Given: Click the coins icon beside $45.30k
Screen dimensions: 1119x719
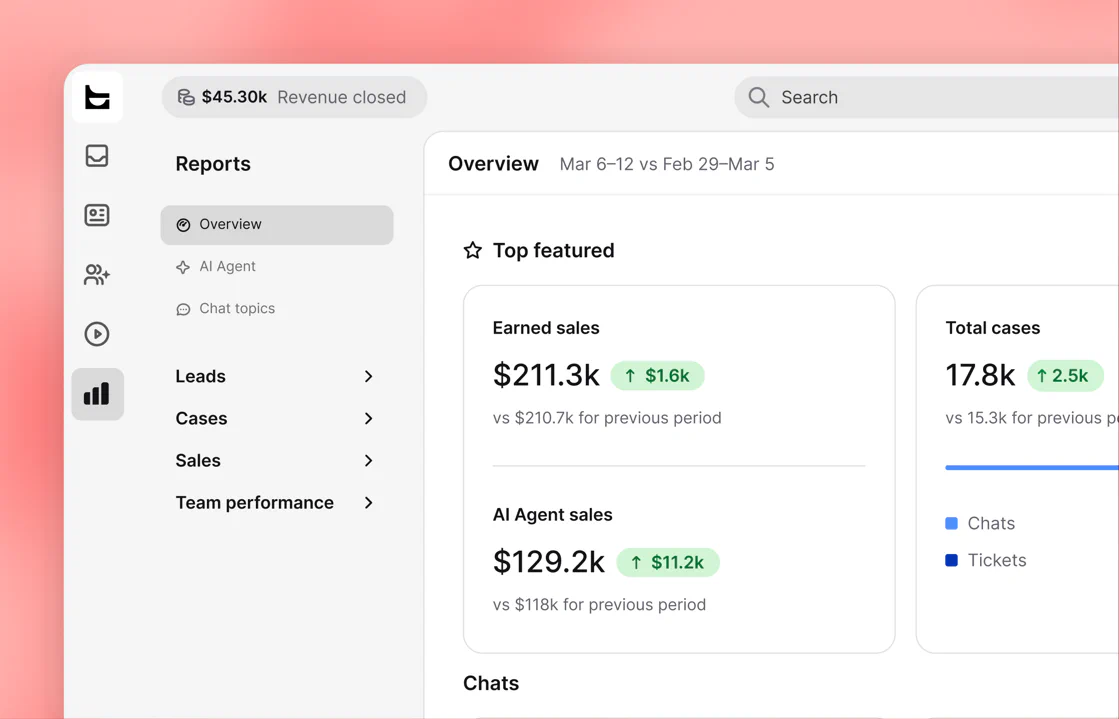Looking at the screenshot, I should pos(186,97).
